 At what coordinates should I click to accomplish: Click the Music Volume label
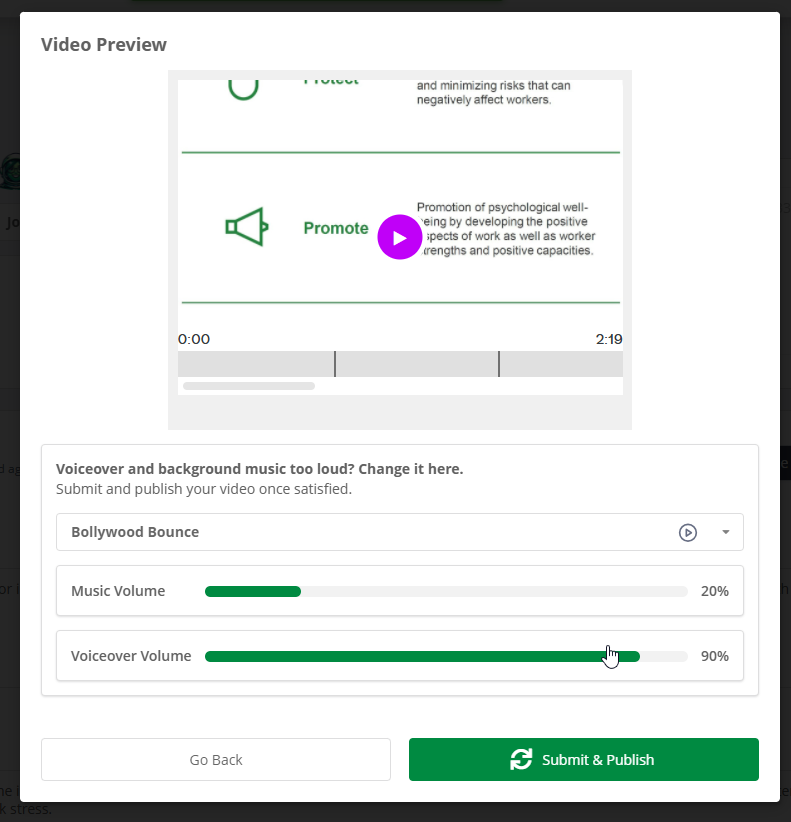coord(118,591)
